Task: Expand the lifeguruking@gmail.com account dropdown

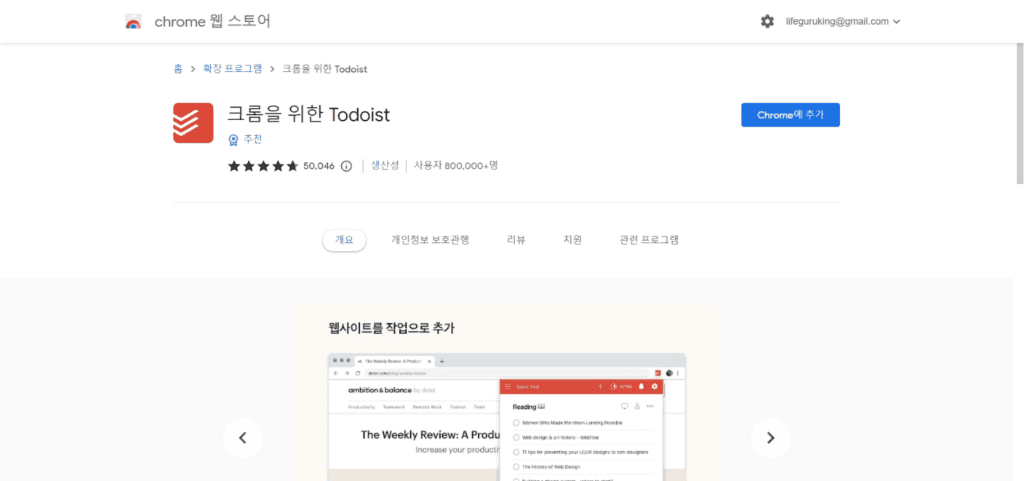Action: coord(843,22)
